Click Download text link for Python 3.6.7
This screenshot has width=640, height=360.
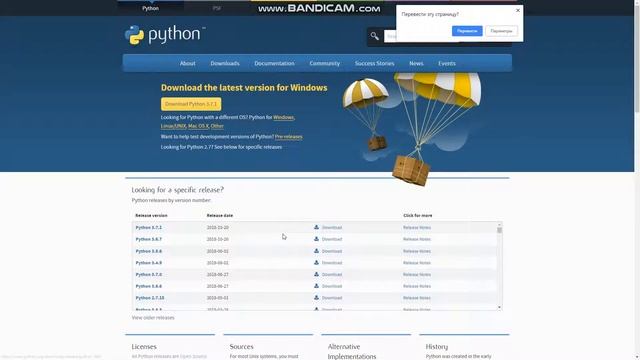point(332,239)
